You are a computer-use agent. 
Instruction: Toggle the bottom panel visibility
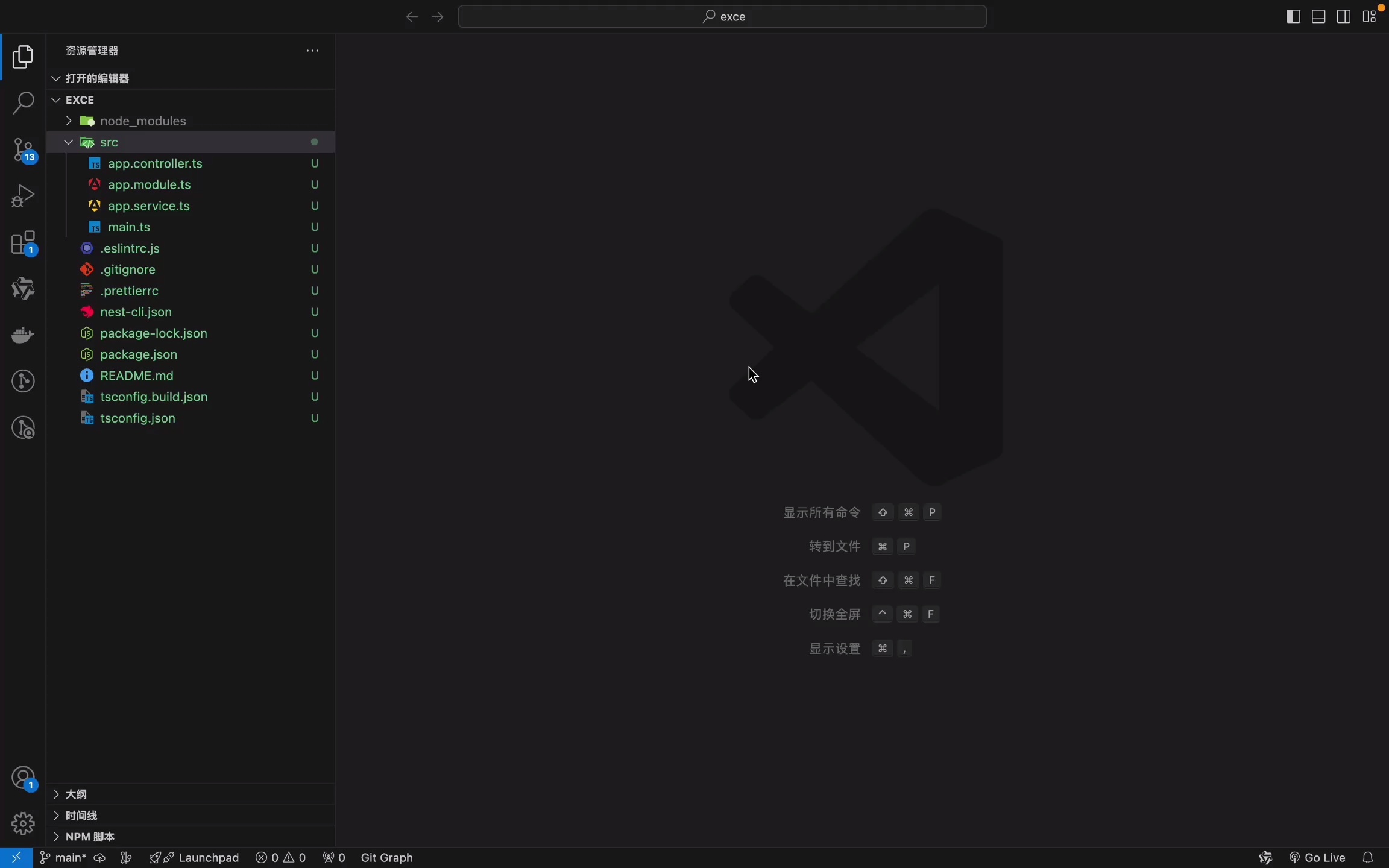pyautogui.click(x=1317, y=16)
